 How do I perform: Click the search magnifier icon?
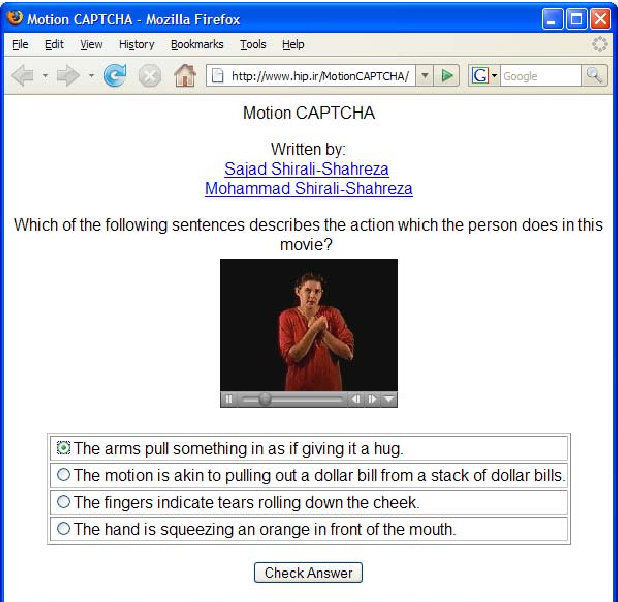point(594,75)
